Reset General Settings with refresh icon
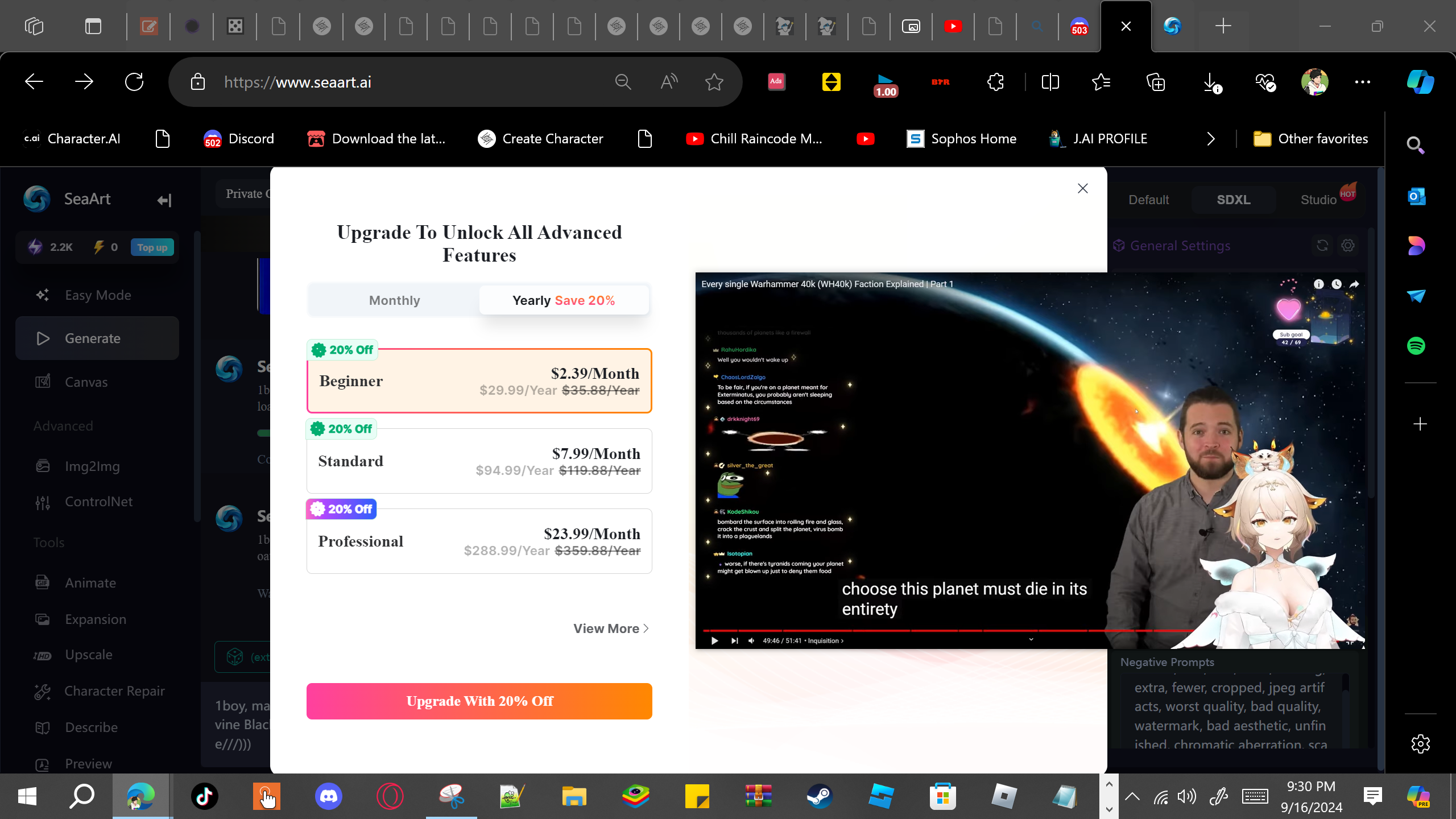1456x819 pixels. tap(1322, 245)
